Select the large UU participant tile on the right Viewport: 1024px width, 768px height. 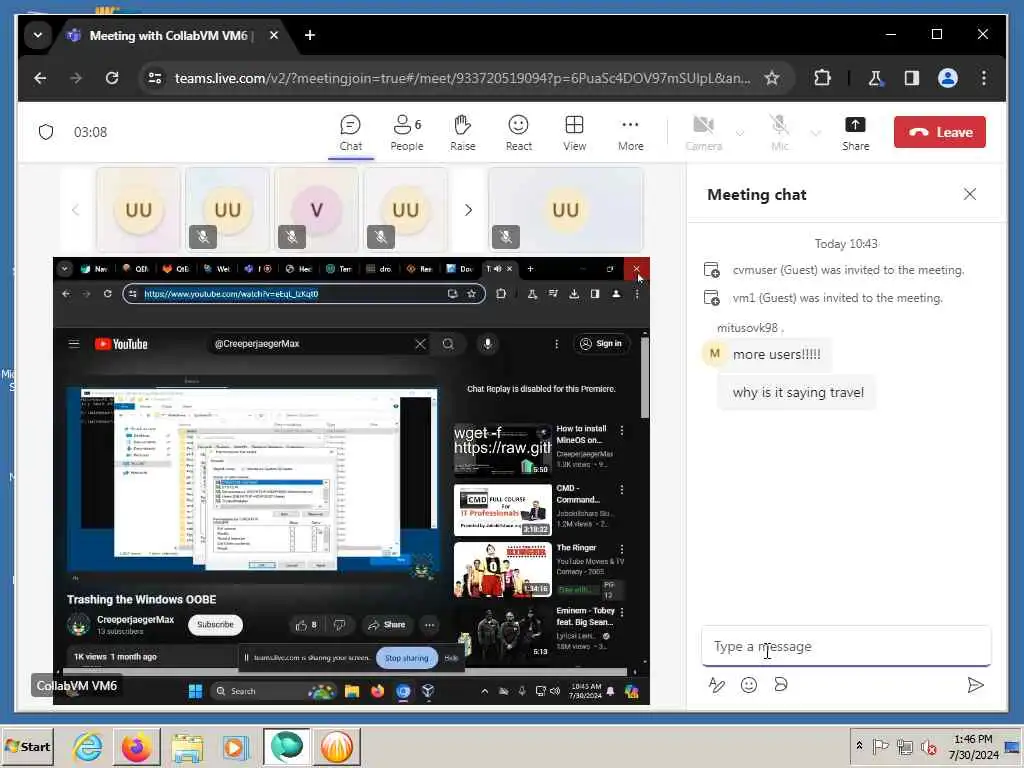[x=566, y=210]
